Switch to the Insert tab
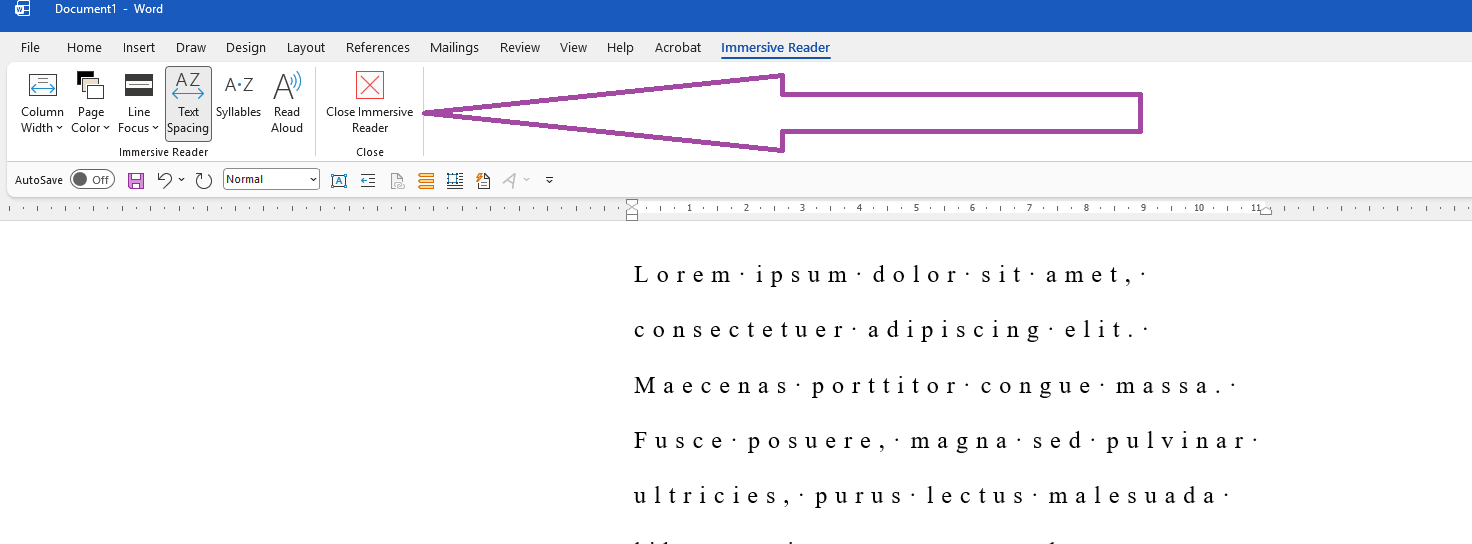This screenshot has width=1472, height=544. [x=139, y=47]
